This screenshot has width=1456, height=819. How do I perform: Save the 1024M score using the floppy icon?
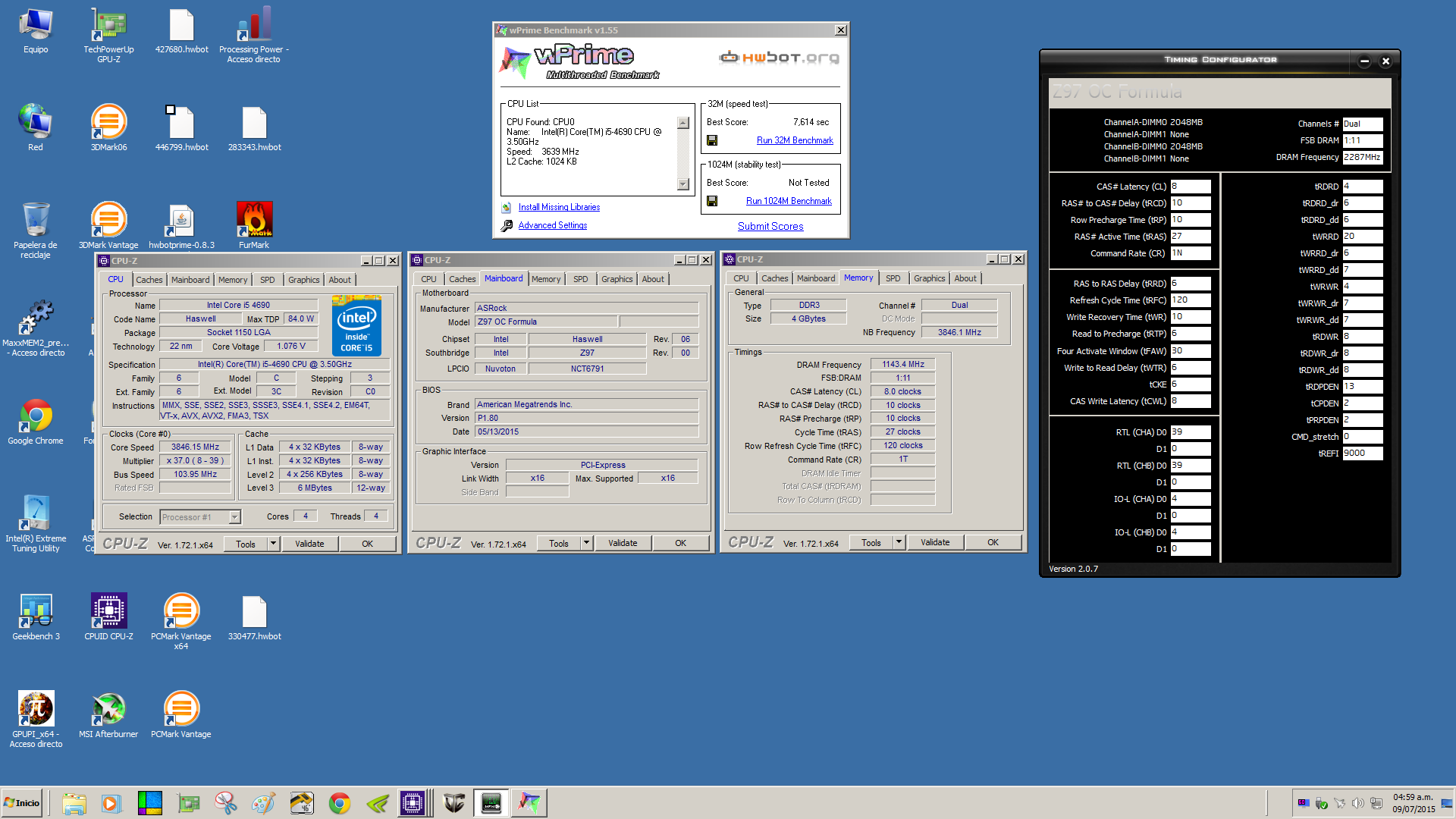click(712, 201)
